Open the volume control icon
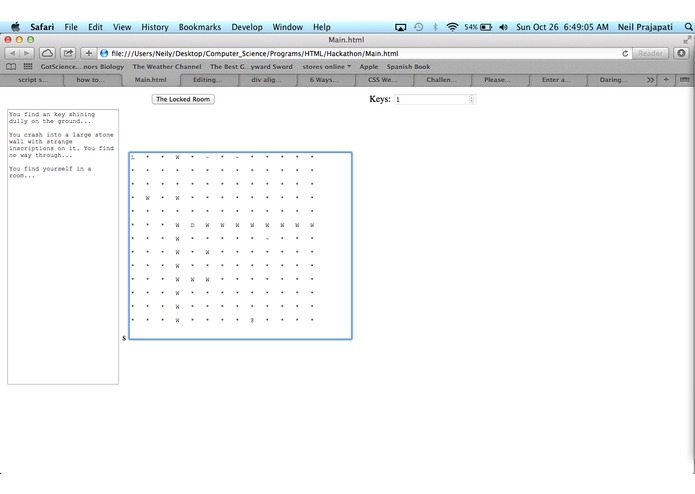 pos(504,27)
